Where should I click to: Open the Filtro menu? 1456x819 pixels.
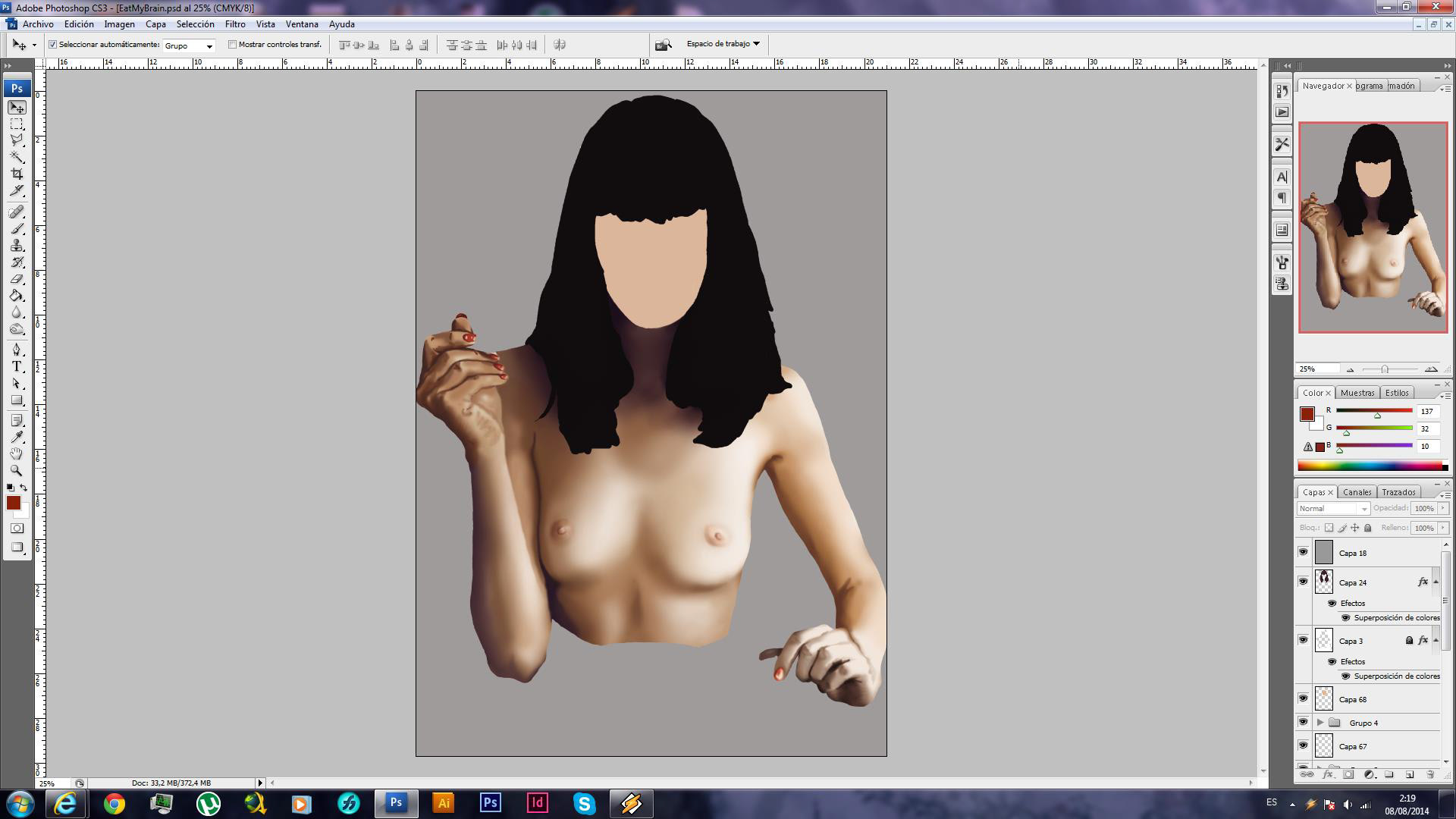235,24
